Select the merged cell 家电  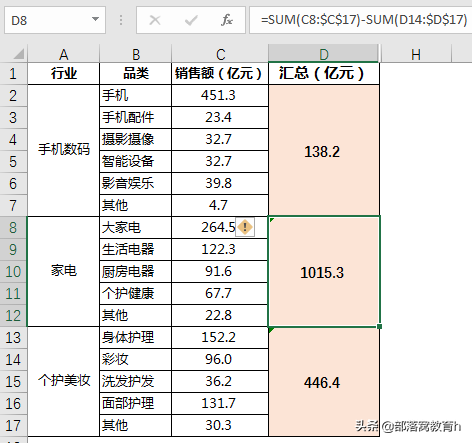click(x=64, y=271)
